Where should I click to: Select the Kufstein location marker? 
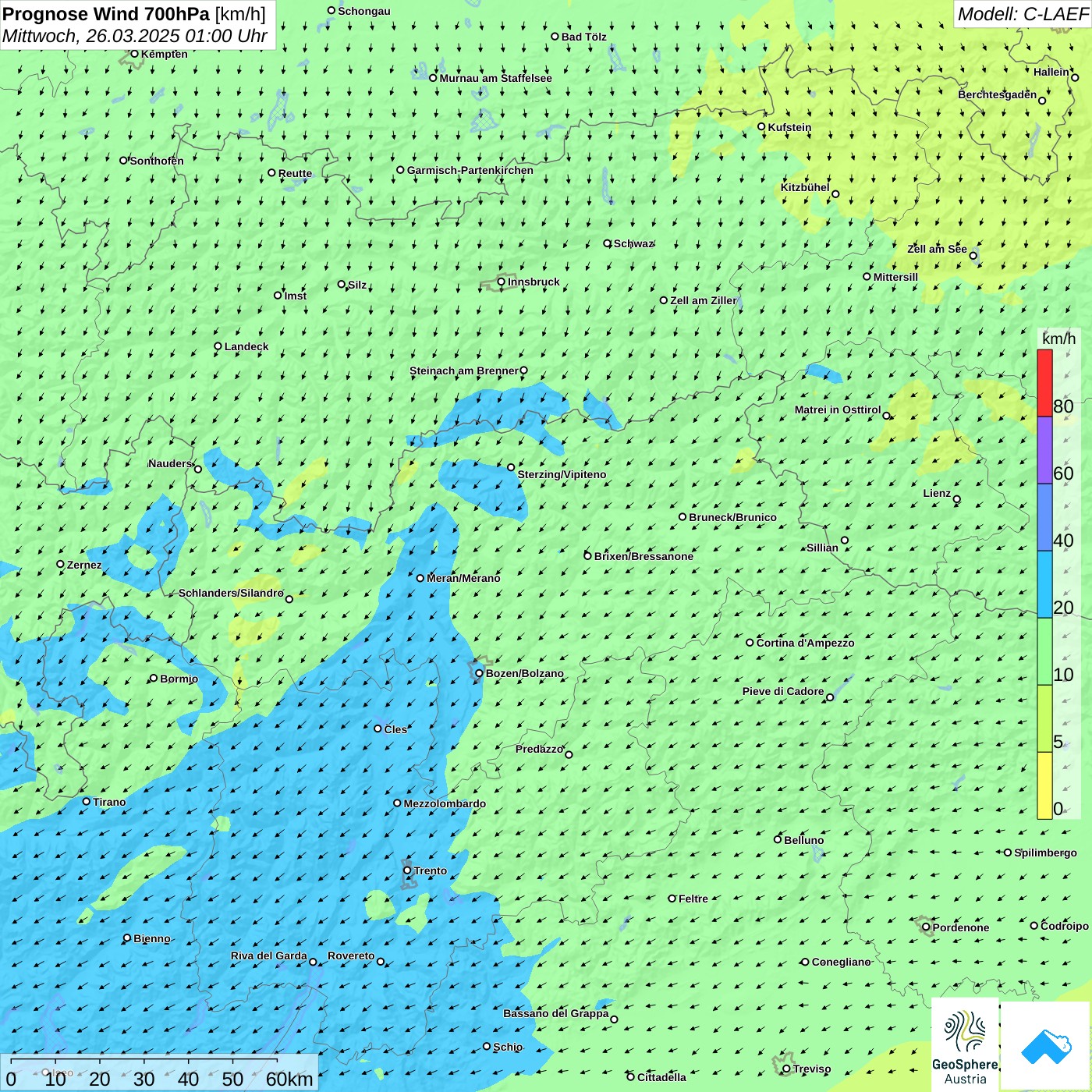pyautogui.click(x=761, y=126)
